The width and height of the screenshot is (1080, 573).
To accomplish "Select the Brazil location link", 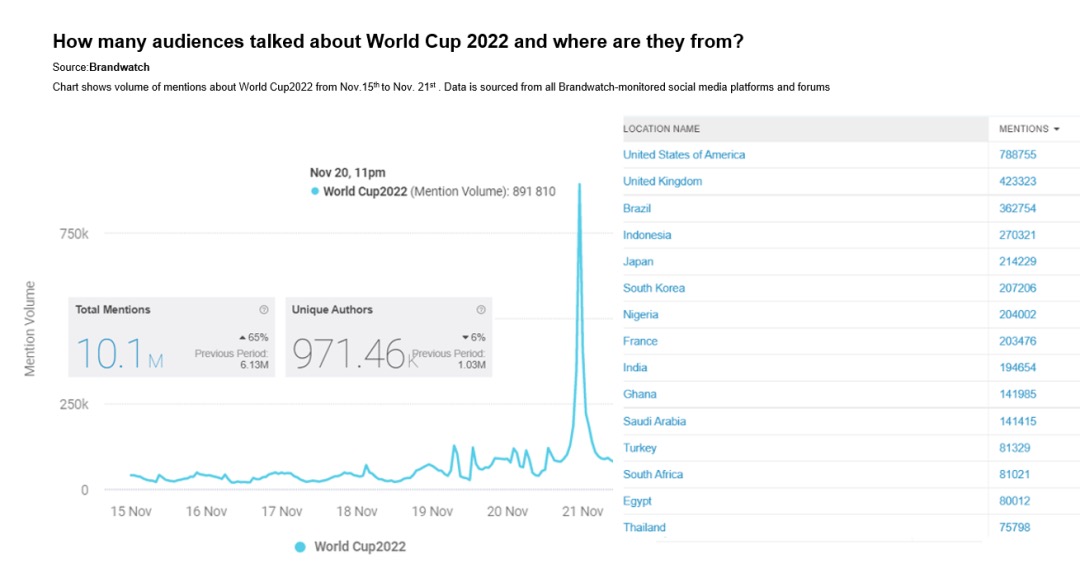I will tap(637, 208).
